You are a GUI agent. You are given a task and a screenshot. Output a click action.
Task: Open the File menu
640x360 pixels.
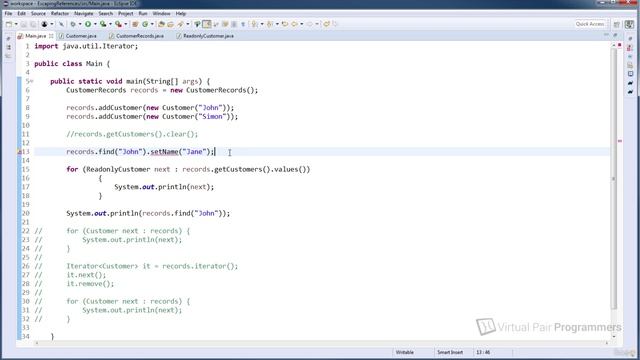pyautogui.click(x=8, y=13)
